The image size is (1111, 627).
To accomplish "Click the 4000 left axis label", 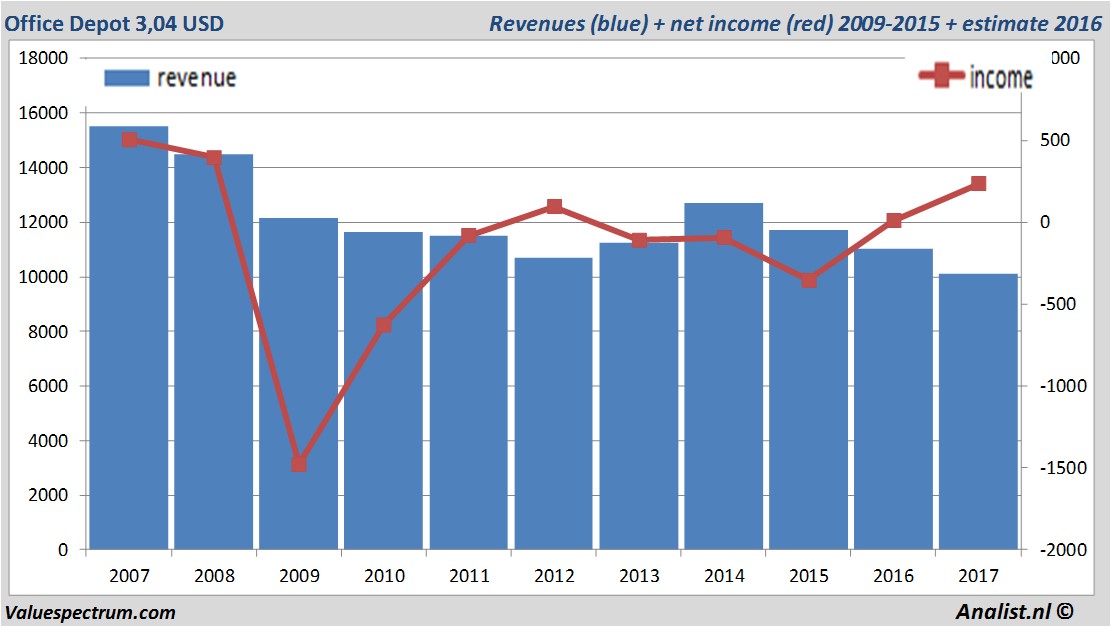I will [48, 441].
